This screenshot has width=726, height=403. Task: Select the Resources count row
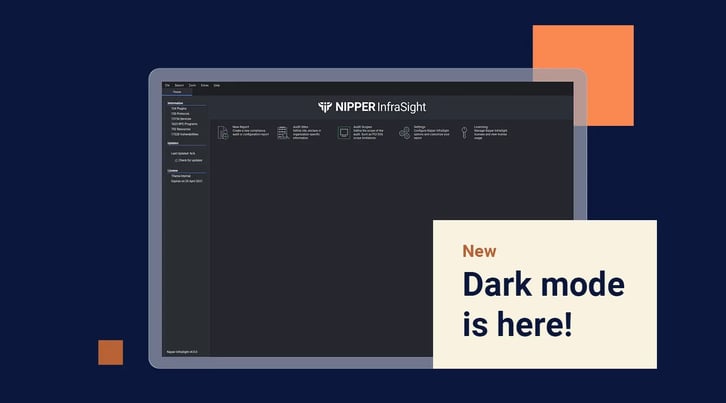click(x=181, y=129)
